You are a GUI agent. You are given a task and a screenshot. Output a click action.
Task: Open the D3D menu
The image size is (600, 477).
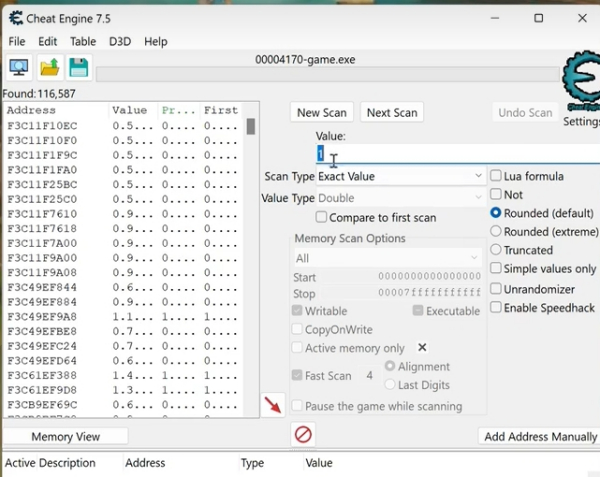(x=120, y=41)
